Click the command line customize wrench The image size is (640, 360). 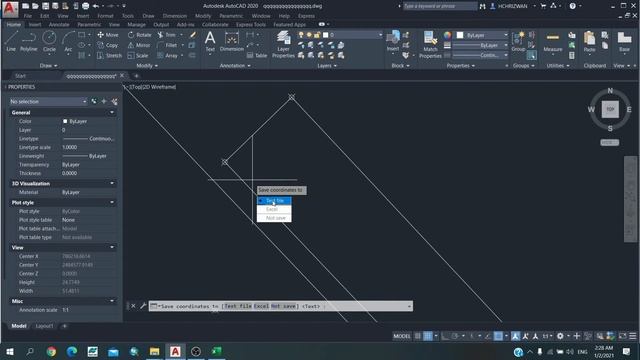click(x=143, y=306)
